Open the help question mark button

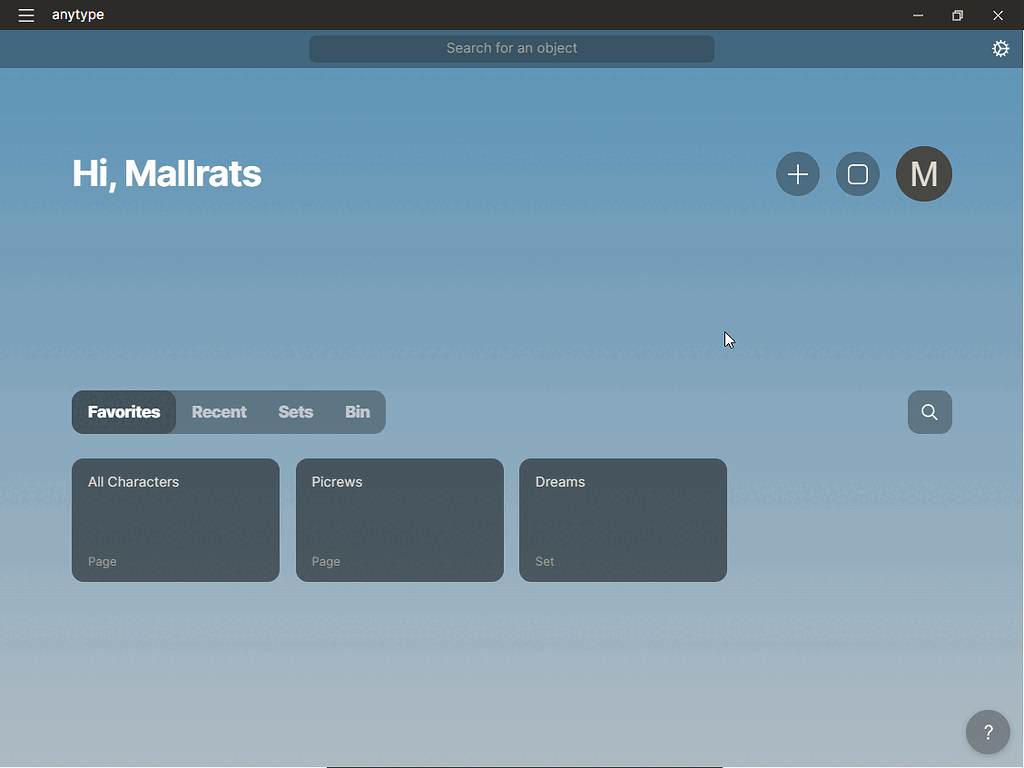pos(987,732)
